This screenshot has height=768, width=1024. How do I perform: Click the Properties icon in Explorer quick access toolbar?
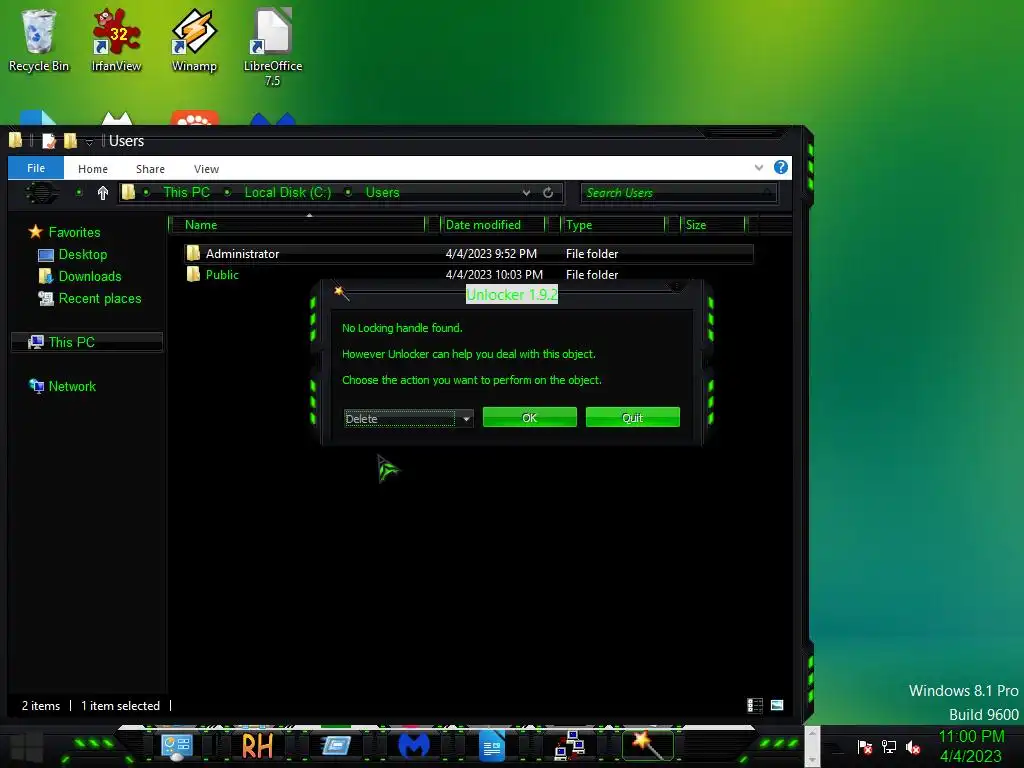click(x=48, y=140)
